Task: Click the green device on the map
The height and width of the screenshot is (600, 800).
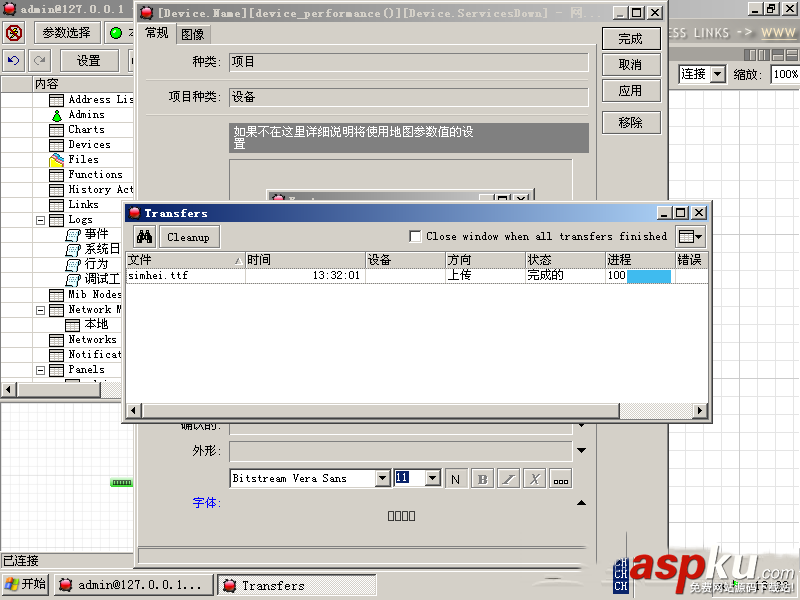Action: (x=121, y=483)
